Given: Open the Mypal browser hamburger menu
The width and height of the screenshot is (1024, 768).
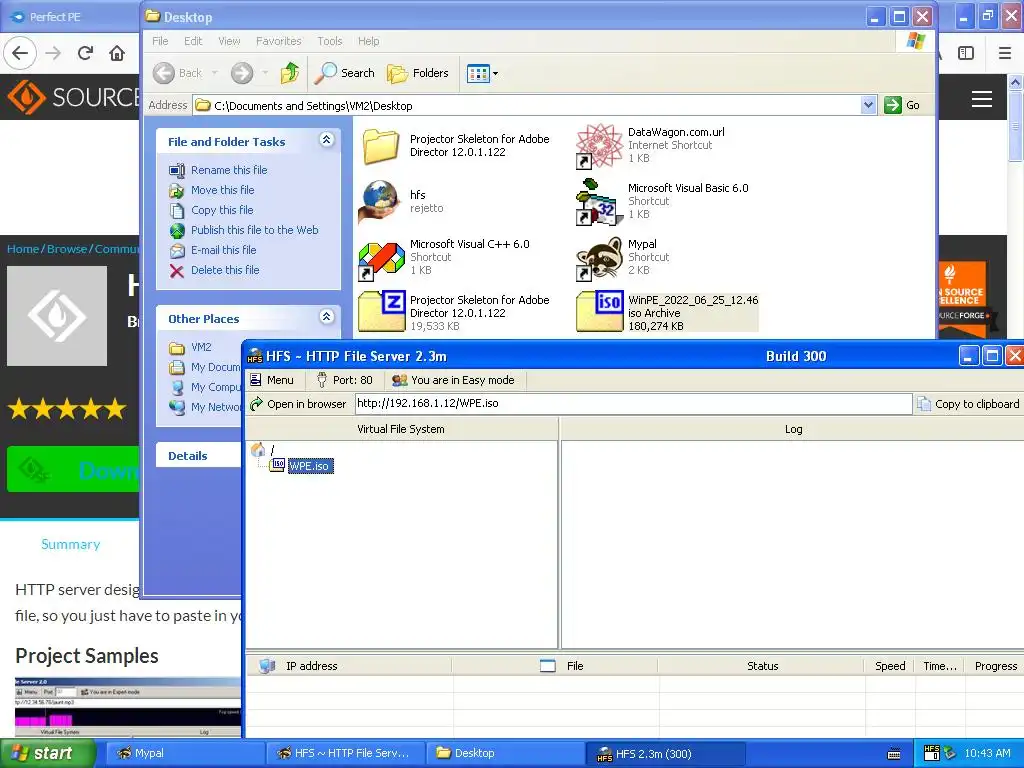Looking at the screenshot, I should [x=1005, y=53].
